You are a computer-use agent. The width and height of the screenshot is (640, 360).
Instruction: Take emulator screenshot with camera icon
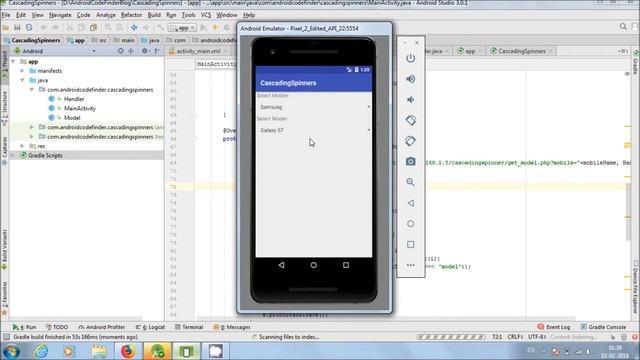click(x=411, y=162)
